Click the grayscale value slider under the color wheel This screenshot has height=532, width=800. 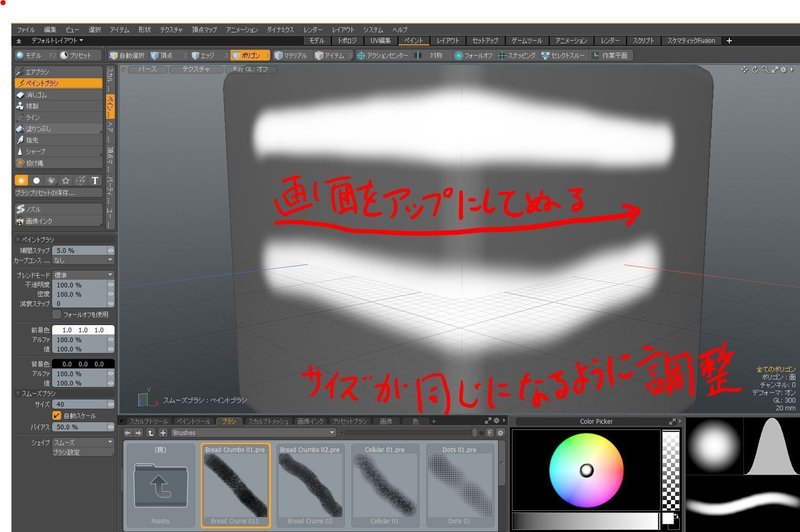(x=585, y=521)
